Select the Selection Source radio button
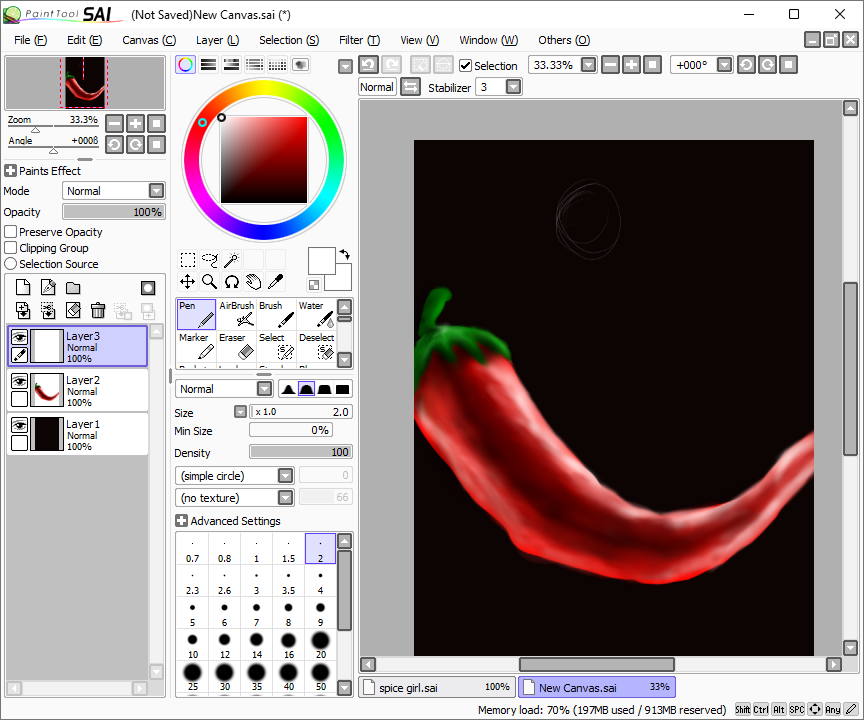 pyautogui.click(x=10, y=264)
